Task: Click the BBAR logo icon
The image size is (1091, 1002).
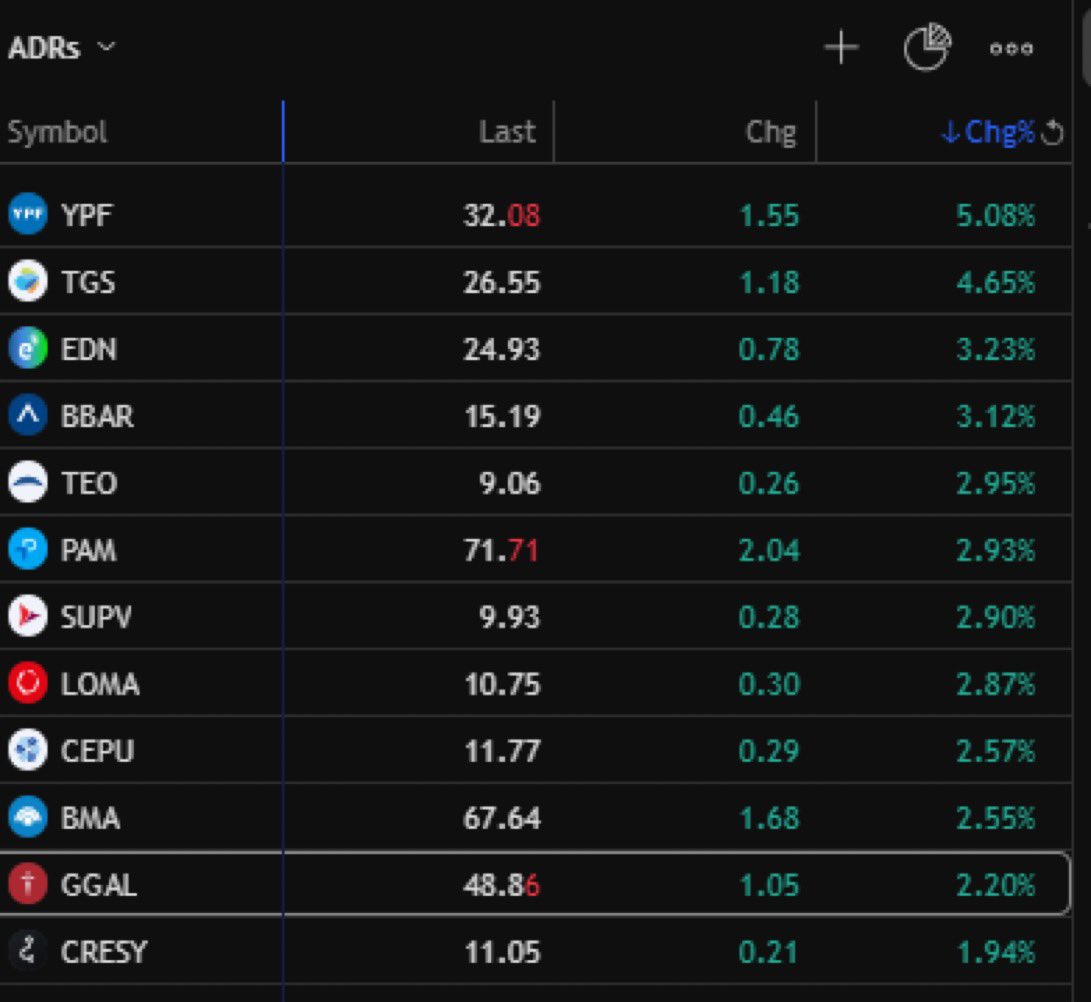Action: click(28, 415)
